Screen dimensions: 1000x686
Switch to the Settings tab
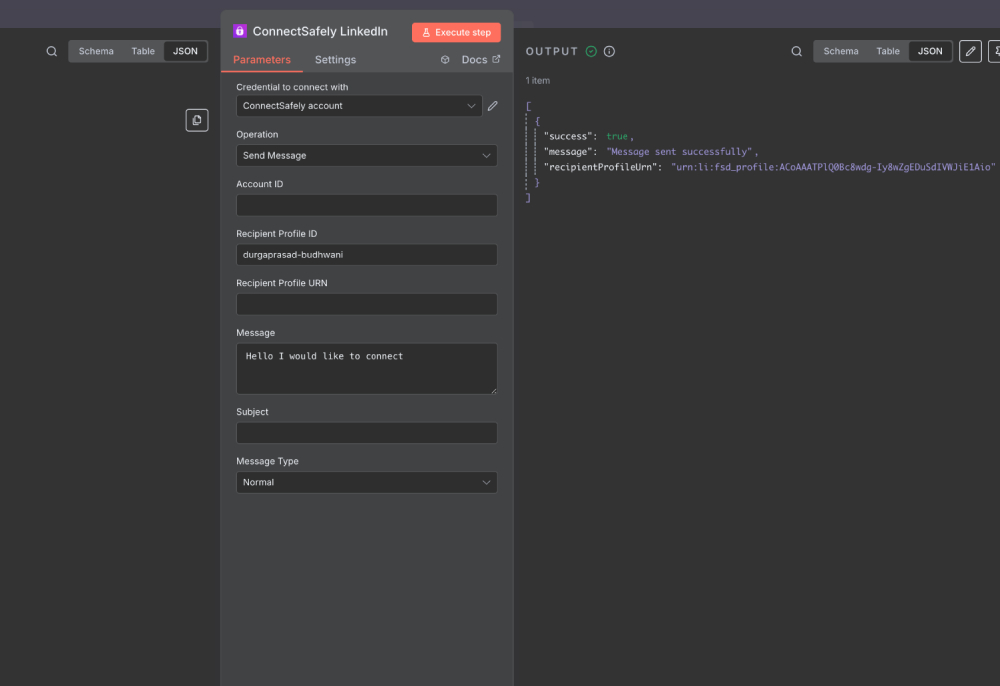click(x=335, y=59)
